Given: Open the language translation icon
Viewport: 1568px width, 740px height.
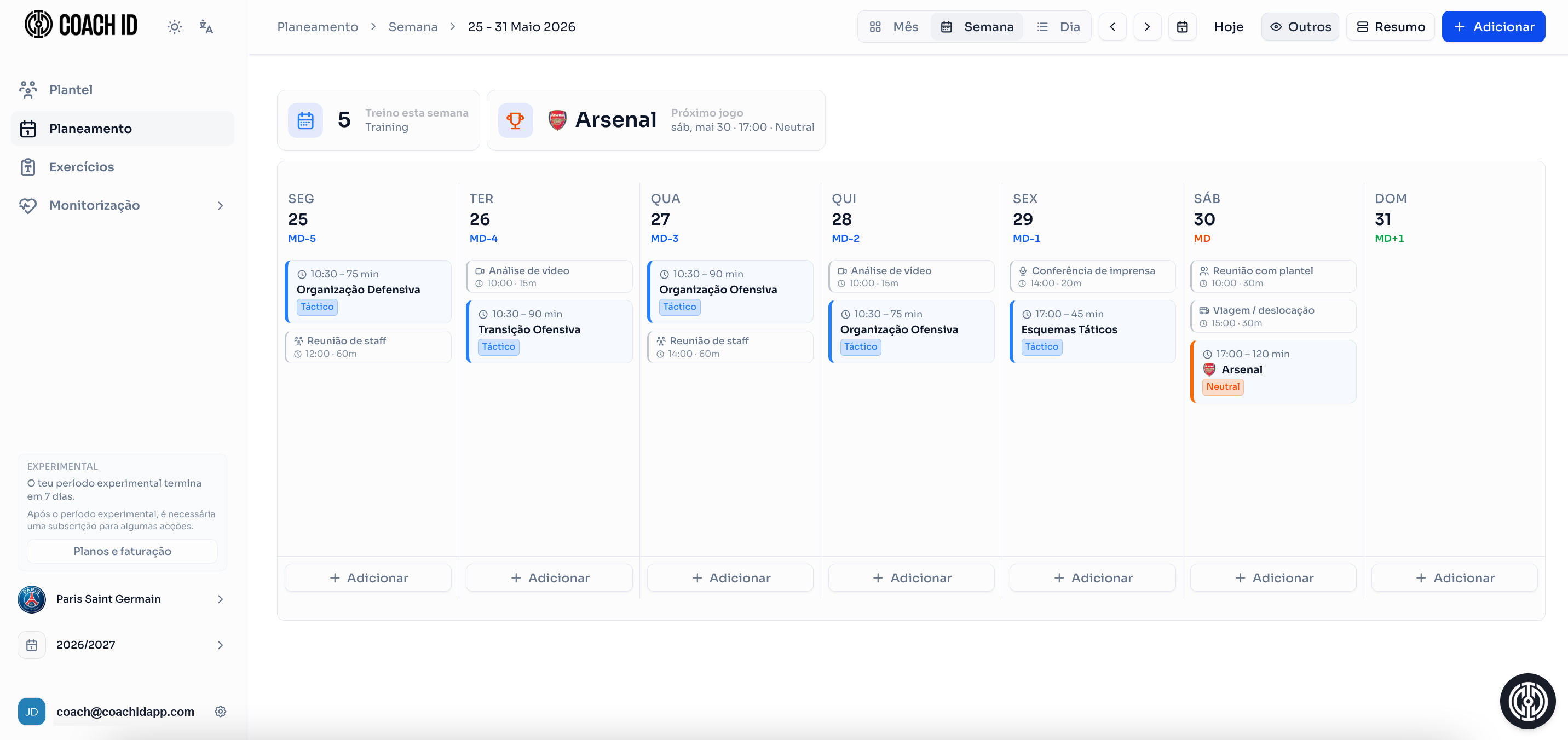Looking at the screenshot, I should (206, 27).
